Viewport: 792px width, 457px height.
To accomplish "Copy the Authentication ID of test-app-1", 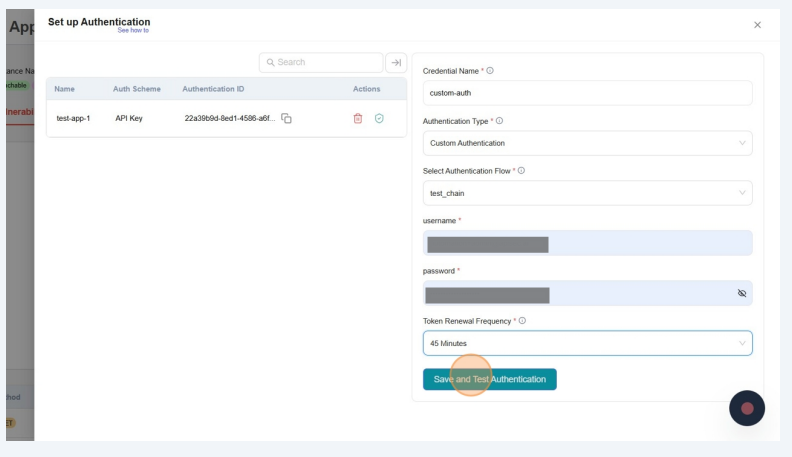I will click(286, 119).
